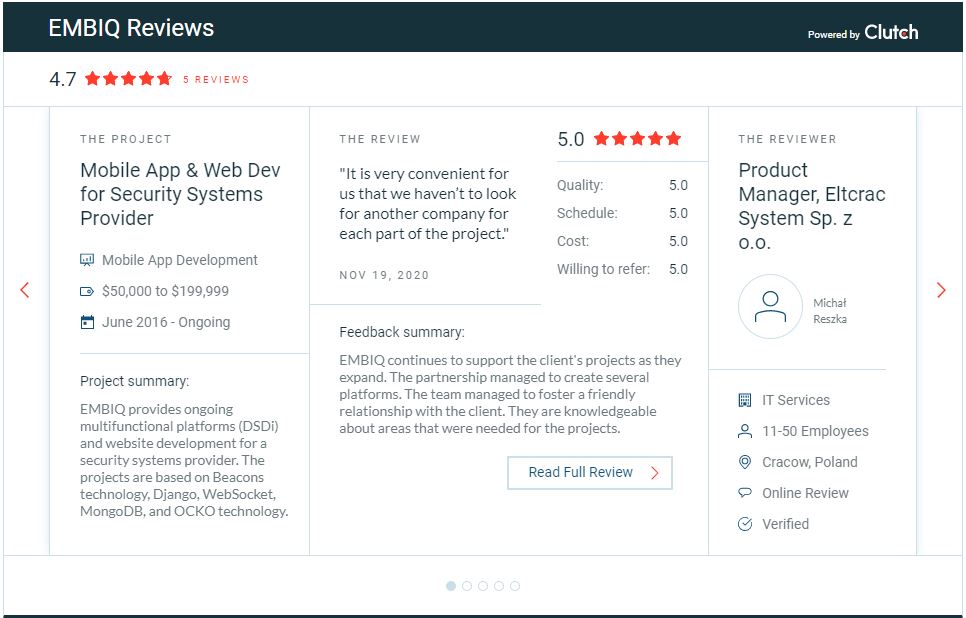
Task: Click the budget tag icon beside $50,000
Action: click(x=87, y=291)
